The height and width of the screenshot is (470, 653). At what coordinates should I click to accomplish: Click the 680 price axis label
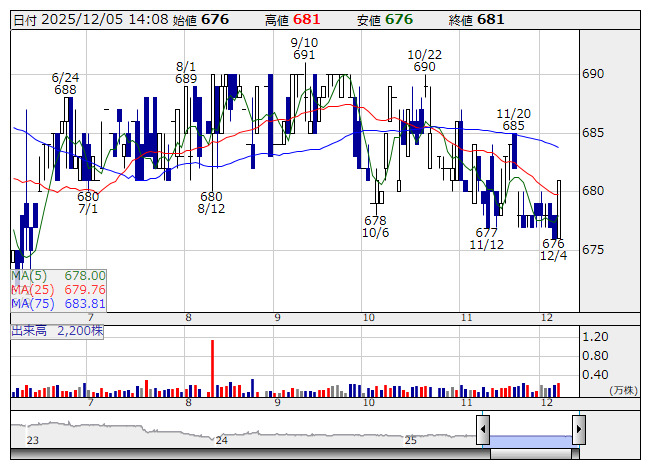pyautogui.click(x=593, y=191)
